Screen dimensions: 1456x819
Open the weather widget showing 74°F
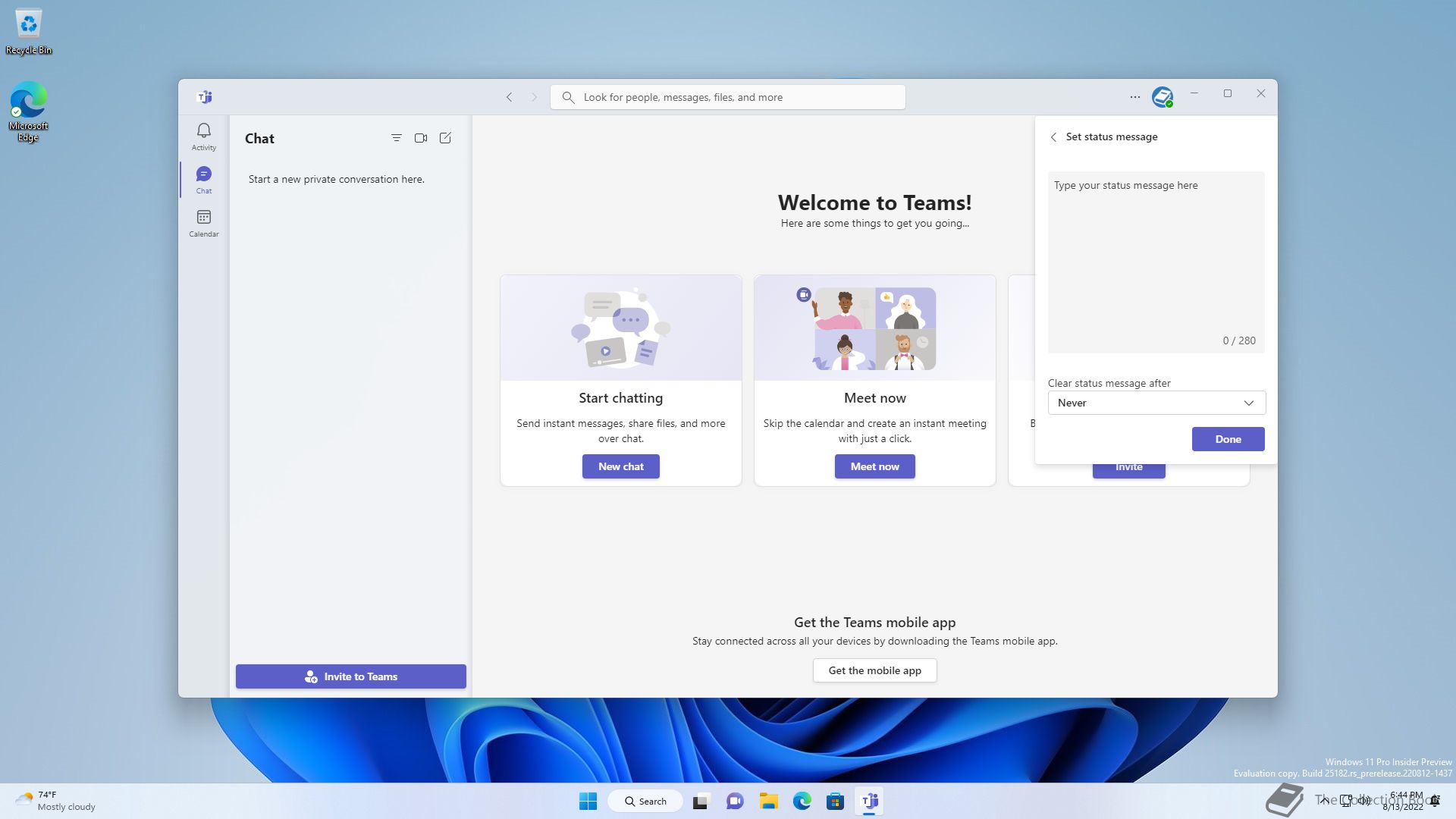point(56,801)
